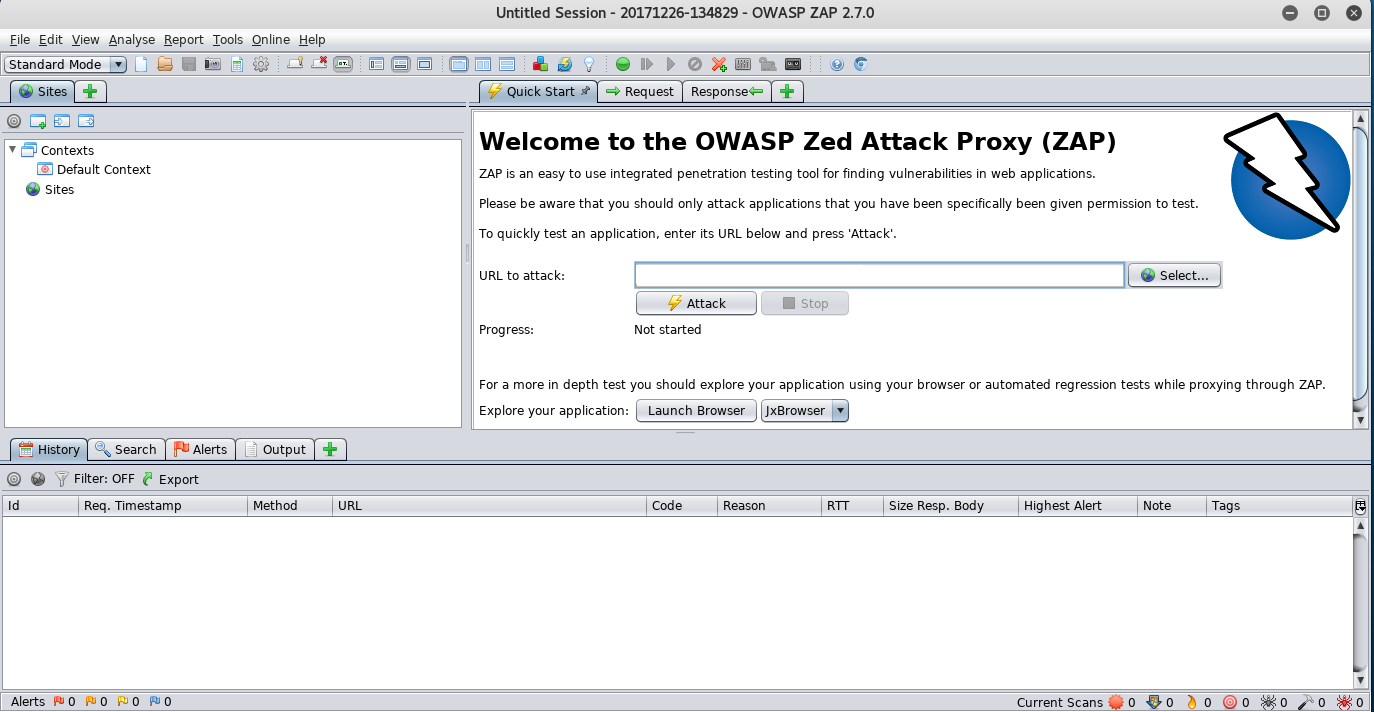The image size is (1374, 712).
Task: Toggle request and response tabs side by side
Action: [x=483, y=64]
